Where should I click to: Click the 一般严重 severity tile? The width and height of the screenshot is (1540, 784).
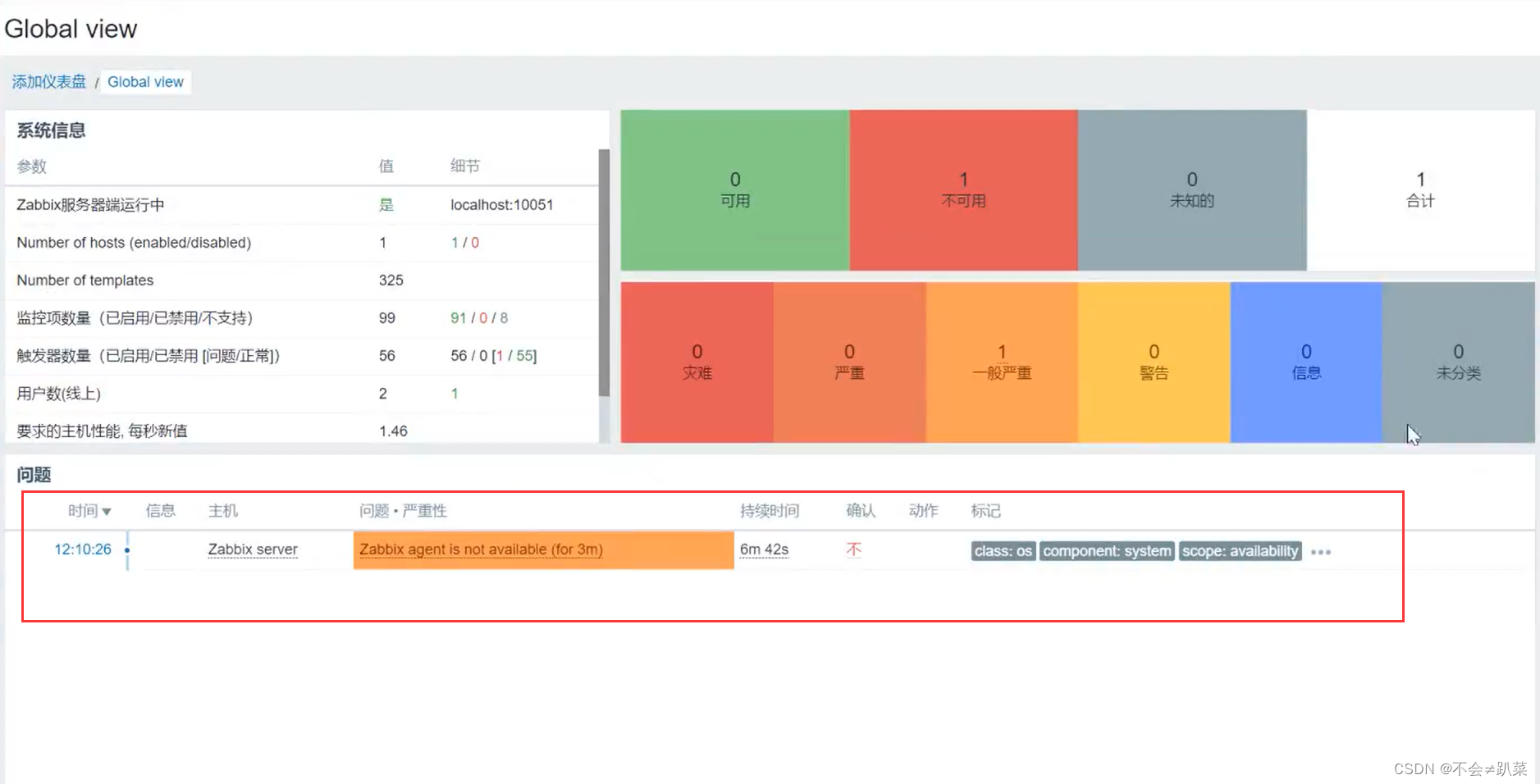point(1002,362)
